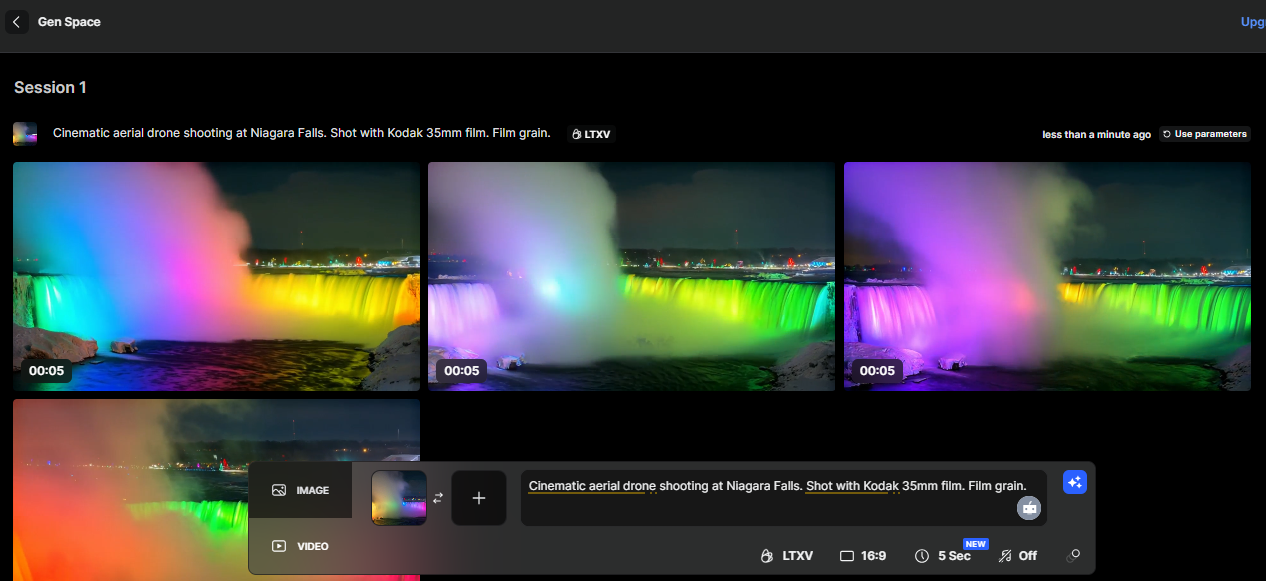1266x581 pixels.
Task: Toggle the Off setting with crossed wand icon
Action: 1018,556
